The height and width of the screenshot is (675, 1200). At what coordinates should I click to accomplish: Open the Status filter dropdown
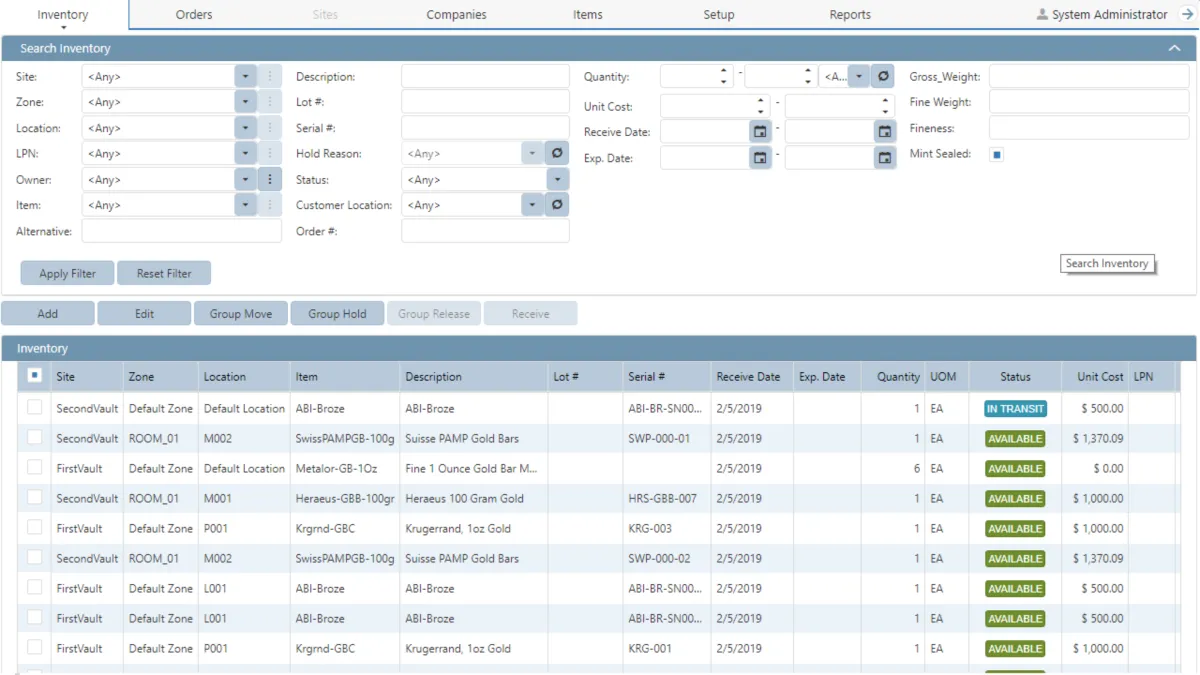point(557,180)
